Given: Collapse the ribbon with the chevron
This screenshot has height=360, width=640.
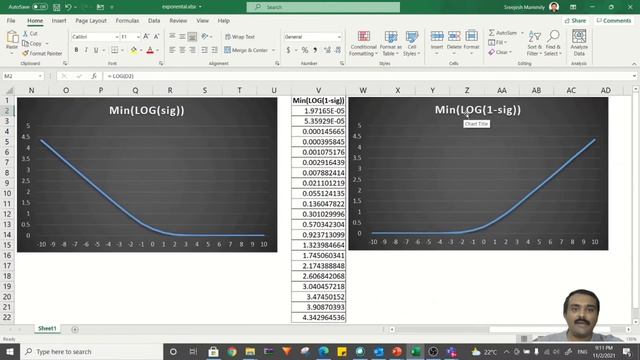Looking at the screenshot, I should pyautogui.click(x=634, y=64).
